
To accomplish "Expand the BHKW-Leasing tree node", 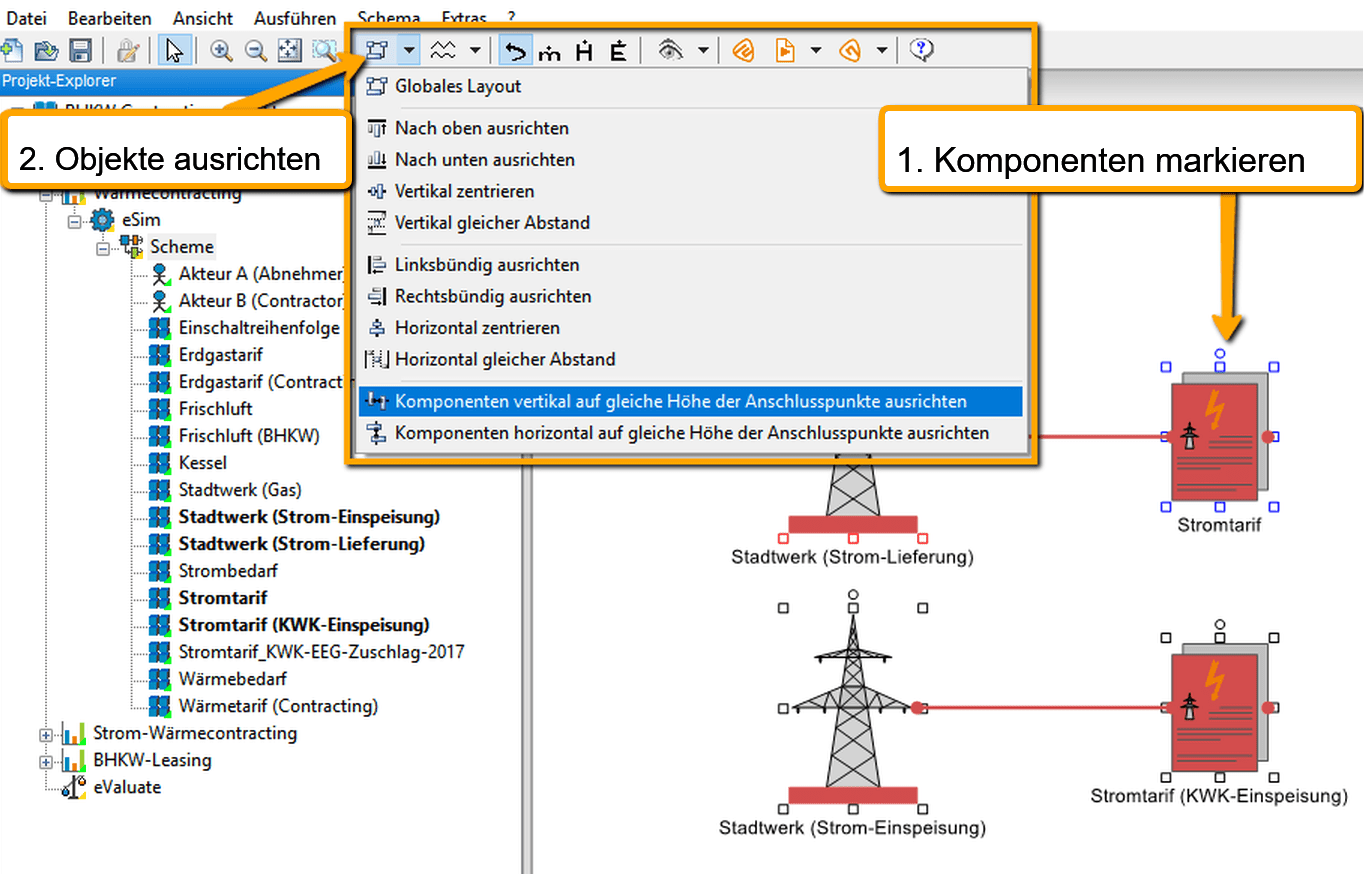I will tap(45, 761).
